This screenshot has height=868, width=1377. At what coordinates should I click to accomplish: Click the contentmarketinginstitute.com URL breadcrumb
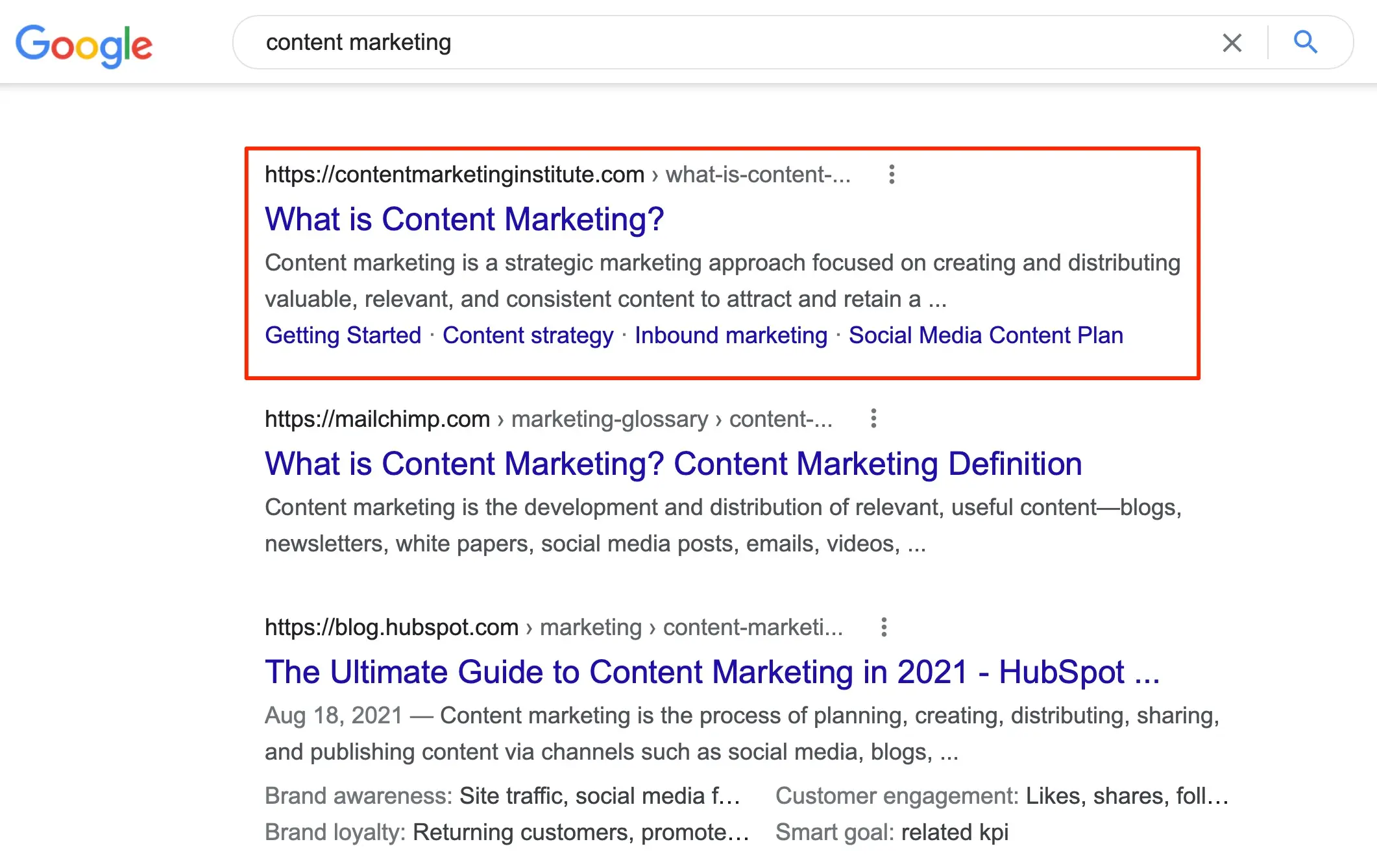click(x=454, y=175)
